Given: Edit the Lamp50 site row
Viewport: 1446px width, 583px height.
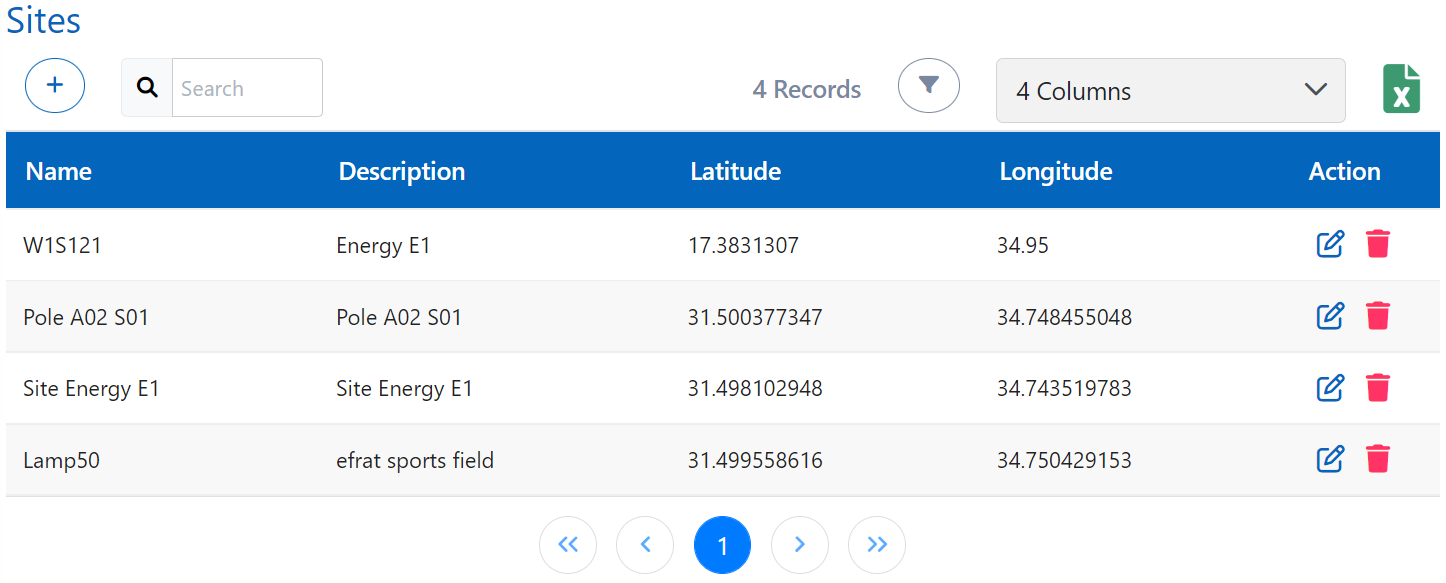Looking at the screenshot, I should point(1329,459).
